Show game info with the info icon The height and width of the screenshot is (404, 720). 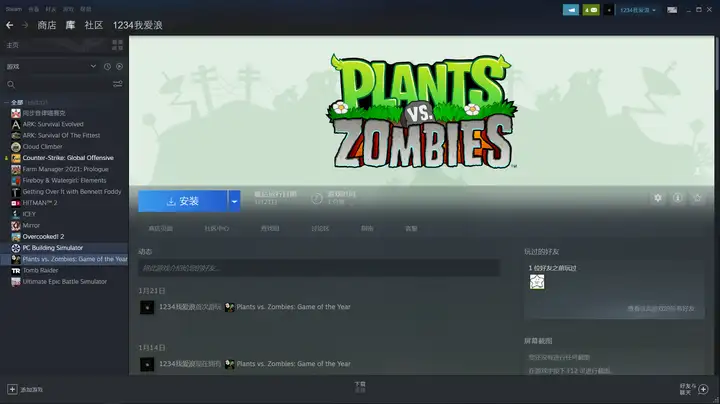click(x=677, y=198)
